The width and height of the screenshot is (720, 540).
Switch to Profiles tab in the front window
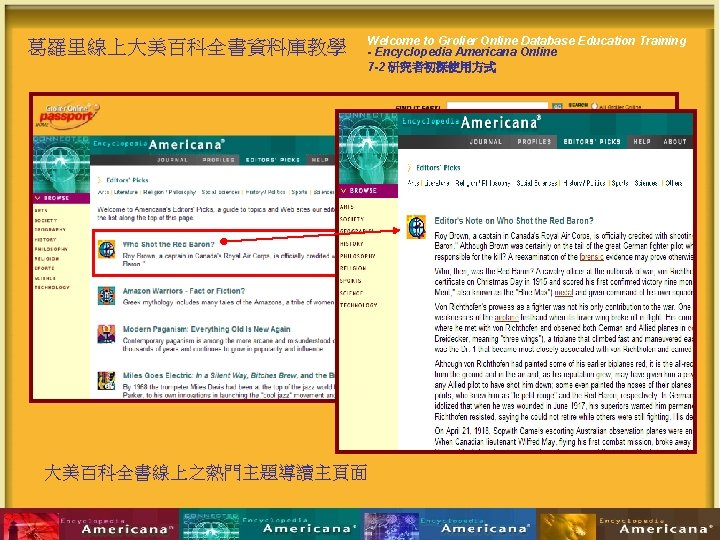pos(534,141)
